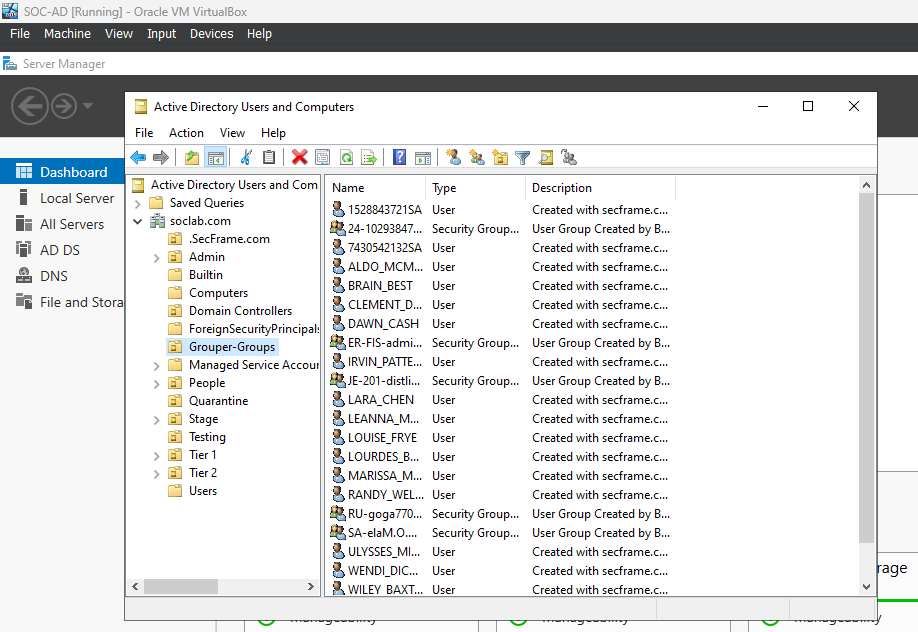Image resolution: width=918 pixels, height=632 pixels.
Task: Open the Action menu
Action: point(186,133)
